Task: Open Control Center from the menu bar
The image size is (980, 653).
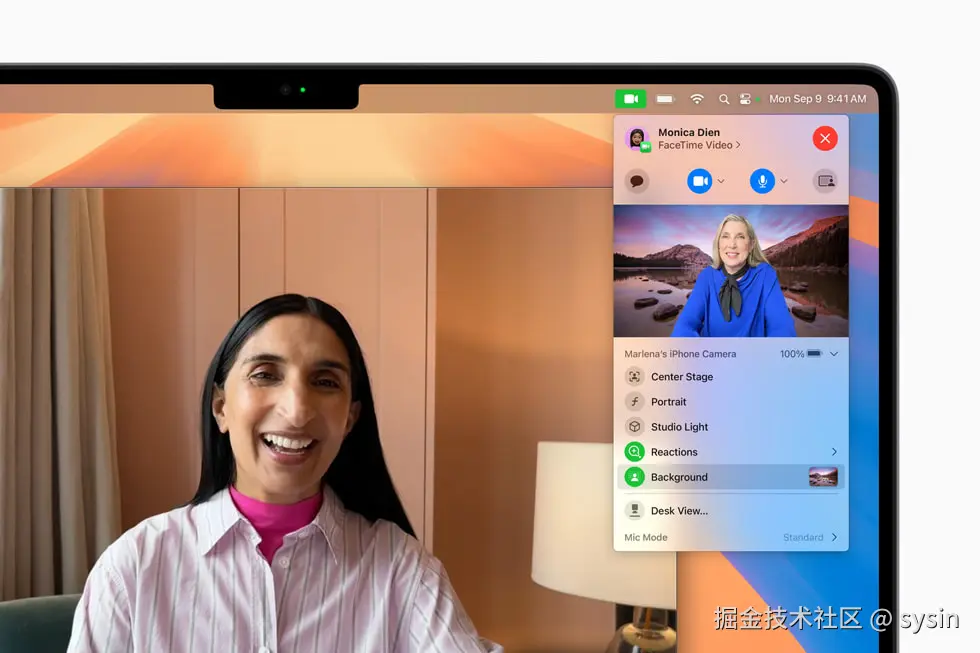Action: pyautogui.click(x=746, y=98)
